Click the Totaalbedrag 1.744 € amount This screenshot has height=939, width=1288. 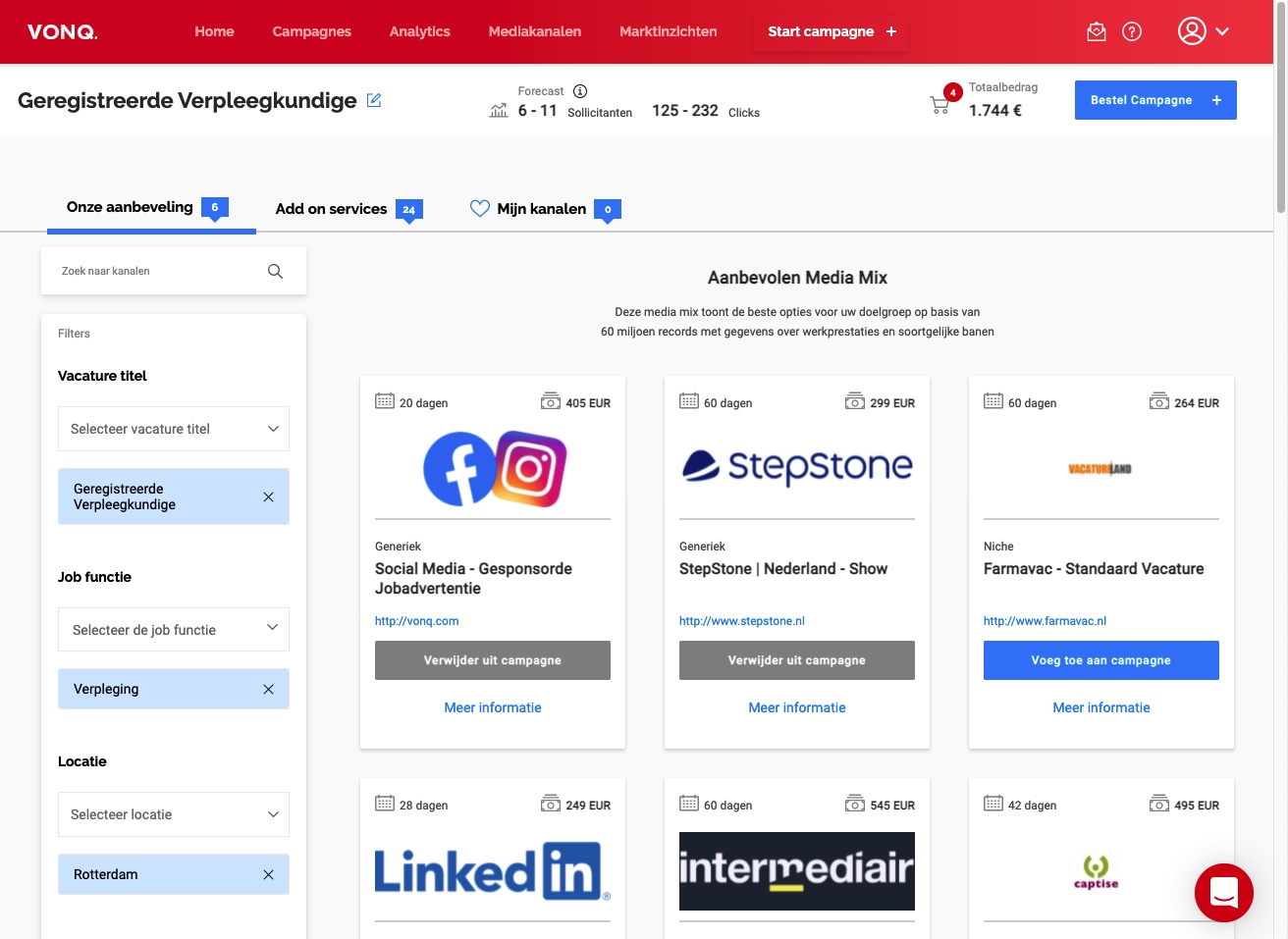(995, 111)
